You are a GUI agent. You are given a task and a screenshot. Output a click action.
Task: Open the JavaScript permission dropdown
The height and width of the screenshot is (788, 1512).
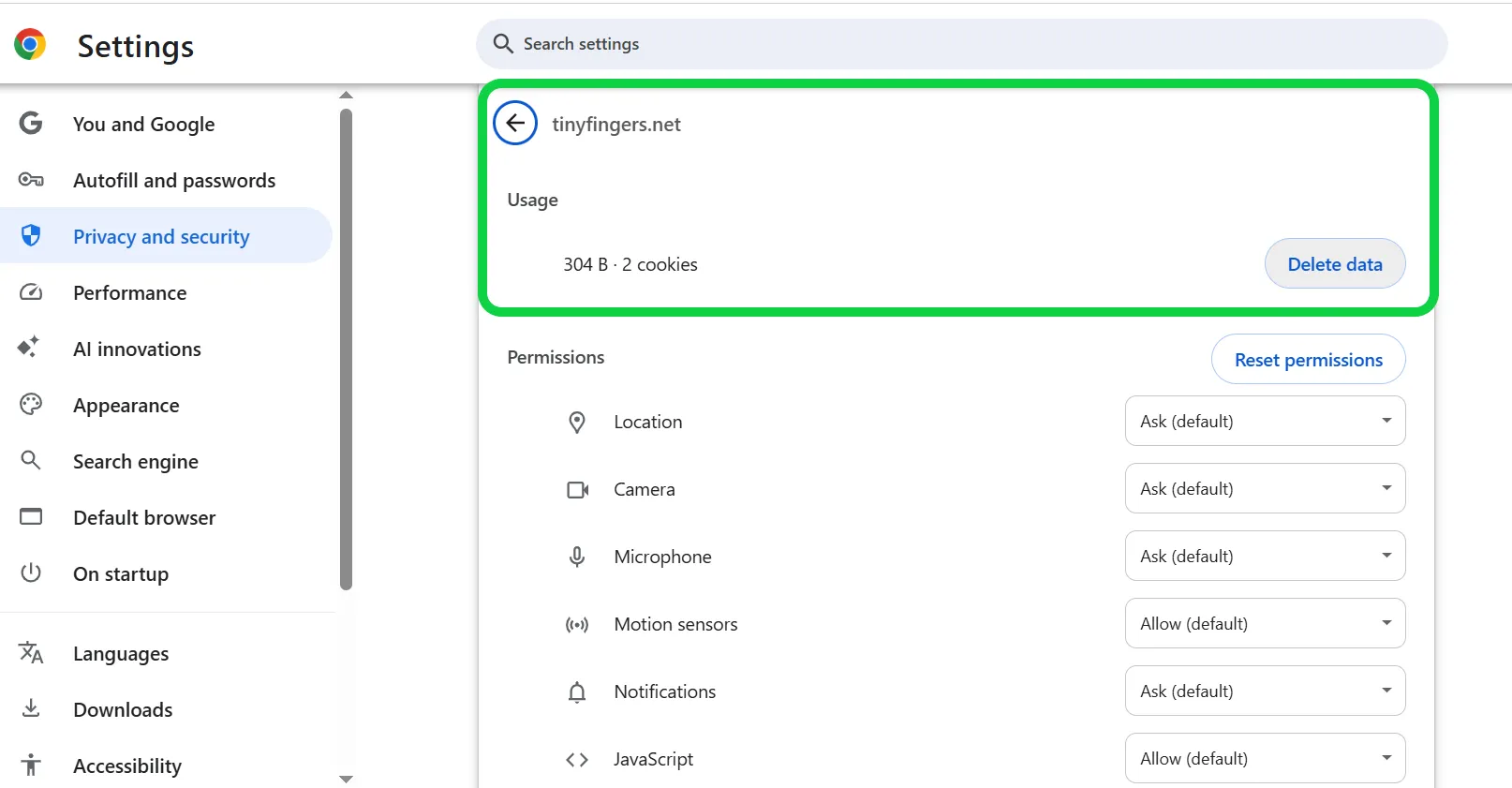click(1265, 758)
